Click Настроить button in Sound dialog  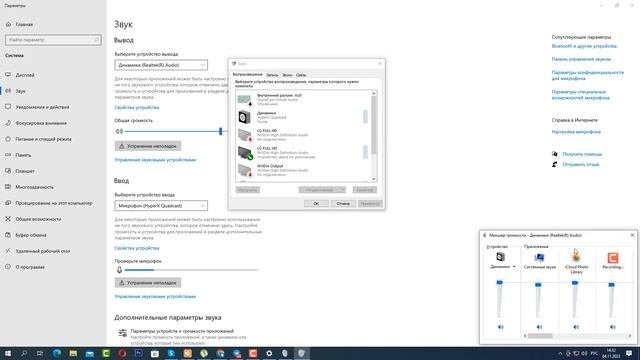point(247,190)
